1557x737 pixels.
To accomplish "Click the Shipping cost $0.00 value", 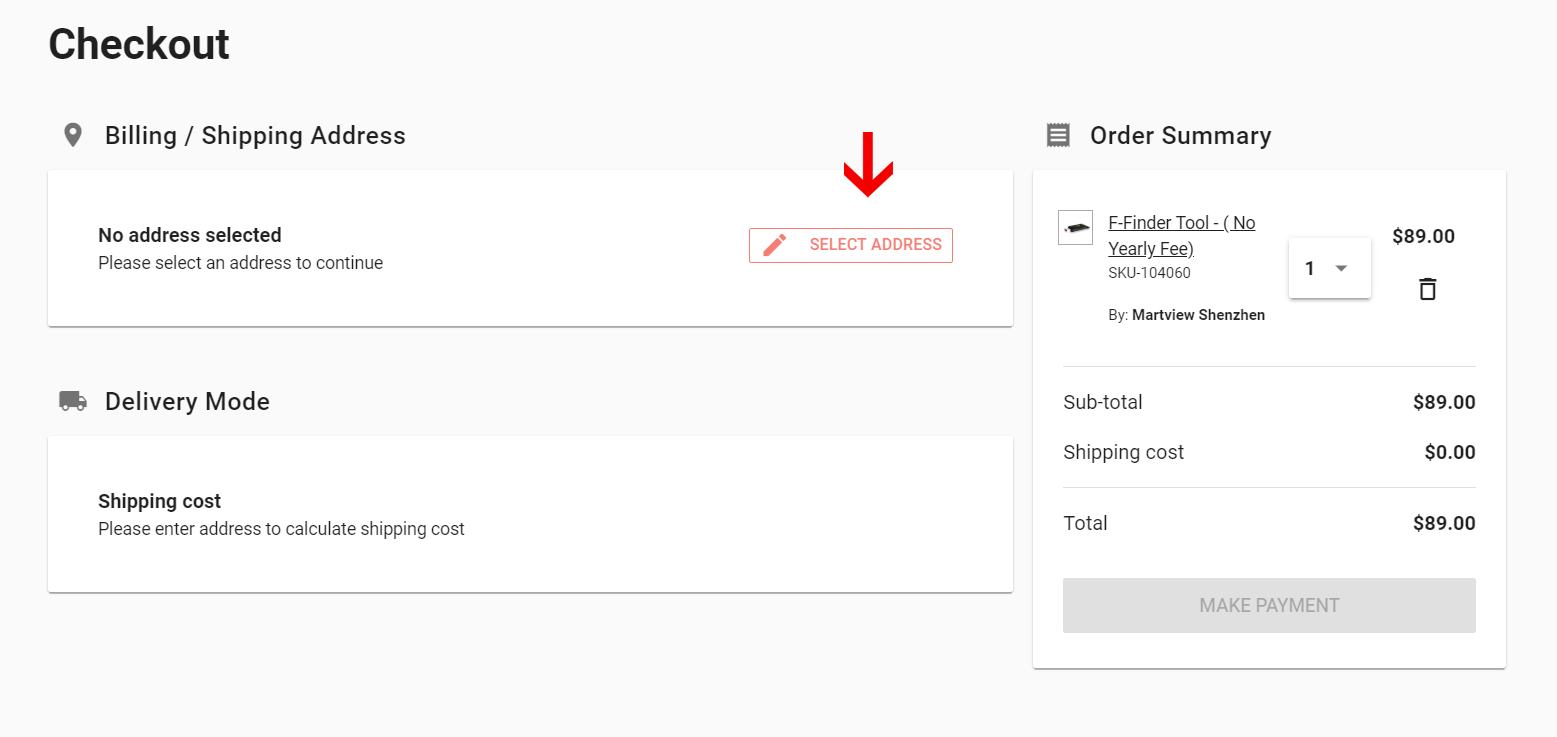I will pos(1449,452).
